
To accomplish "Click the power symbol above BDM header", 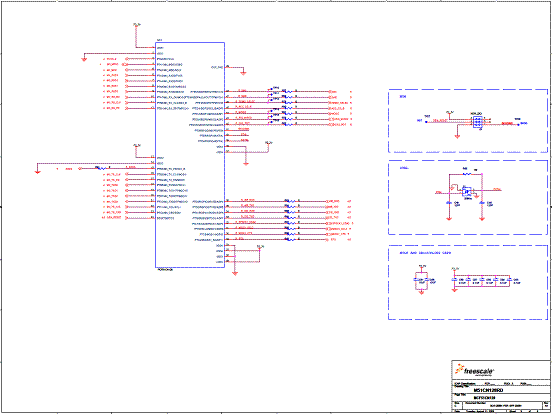I will click(x=449, y=112).
